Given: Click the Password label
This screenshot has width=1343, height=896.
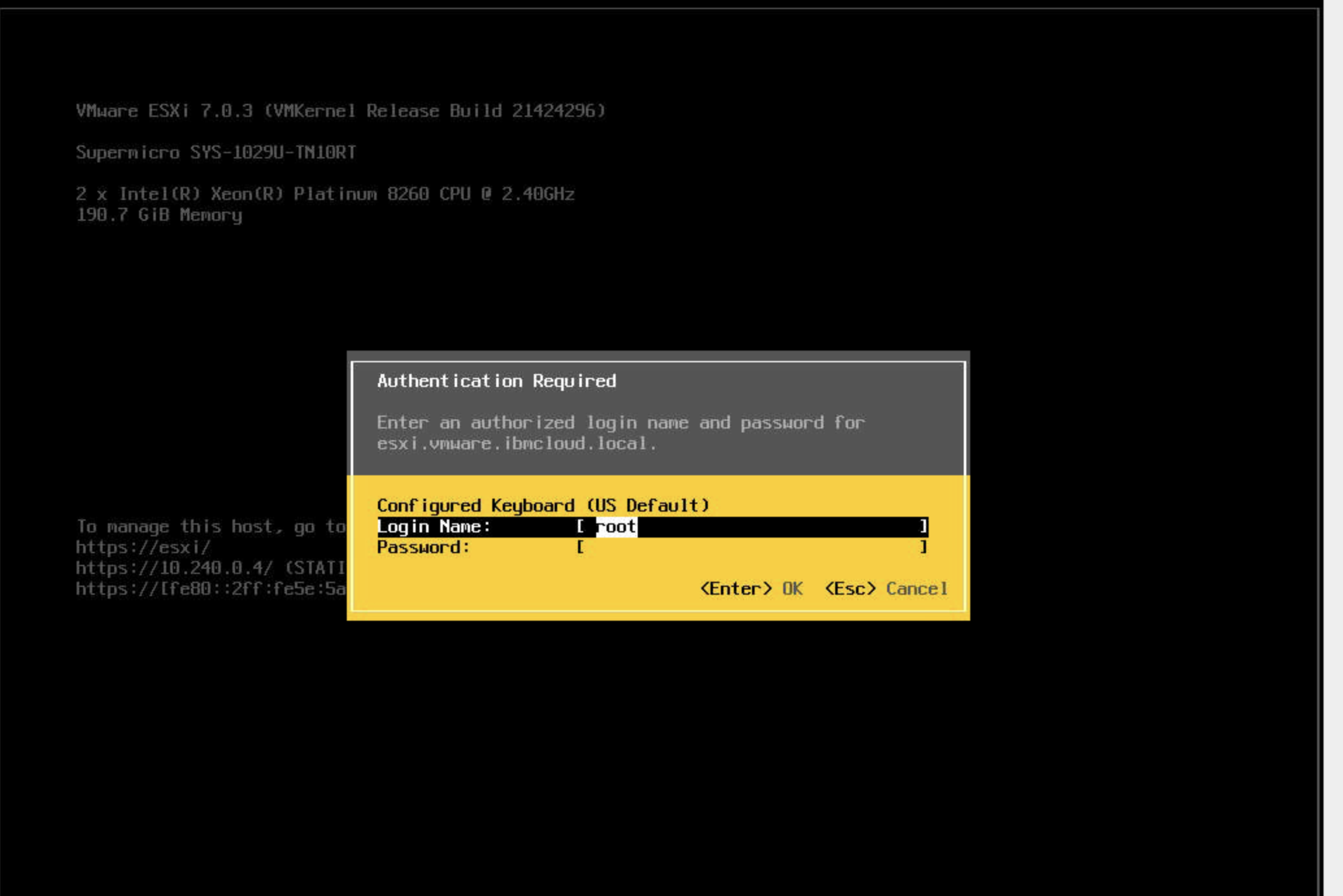Looking at the screenshot, I should tap(423, 547).
